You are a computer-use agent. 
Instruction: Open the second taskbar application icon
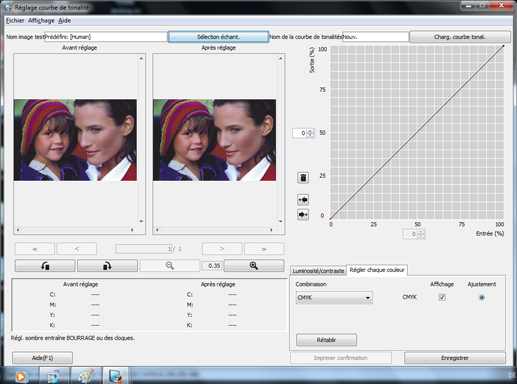[54, 376]
